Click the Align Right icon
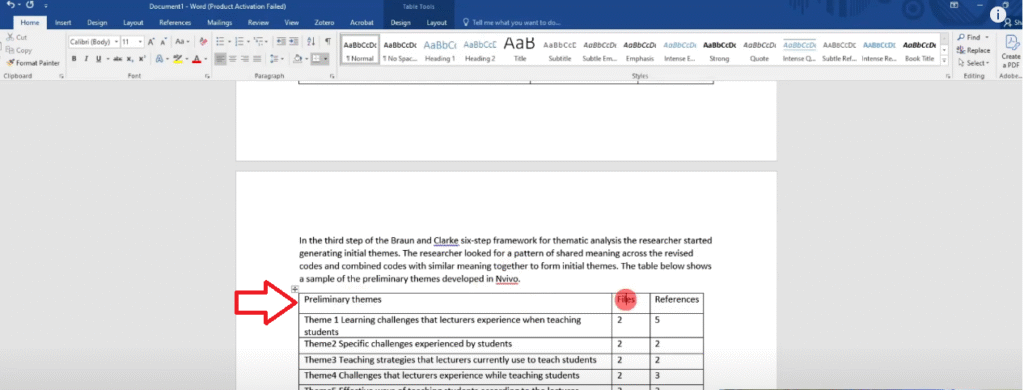Image resolution: width=1024 pixels, height=390 pixels. coord(245,59)
